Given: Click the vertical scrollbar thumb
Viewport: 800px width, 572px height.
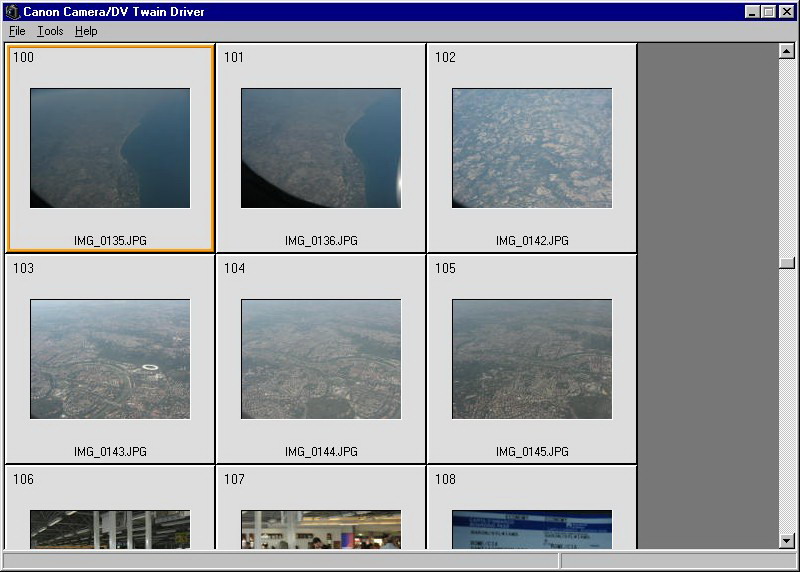Looking at the screenshot, I should click(787, 263).
